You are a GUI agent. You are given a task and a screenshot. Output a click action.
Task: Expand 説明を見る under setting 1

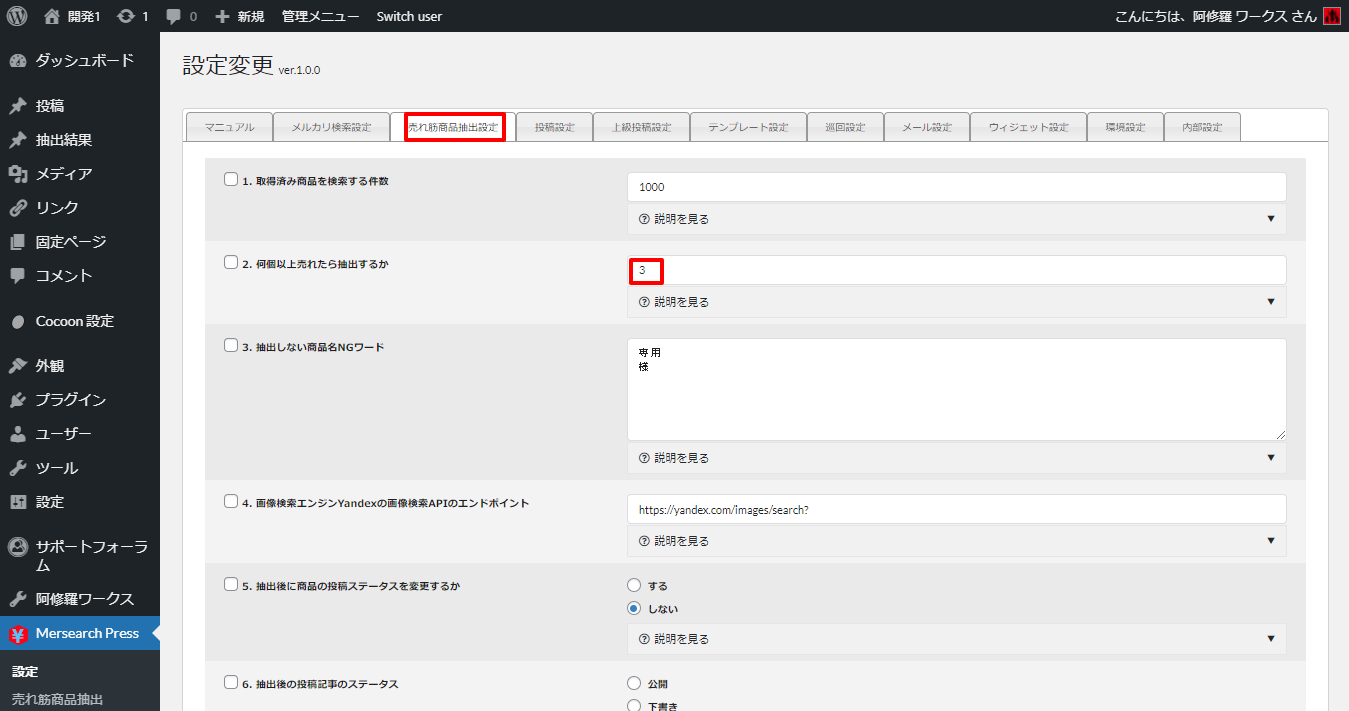click(956, 219)
